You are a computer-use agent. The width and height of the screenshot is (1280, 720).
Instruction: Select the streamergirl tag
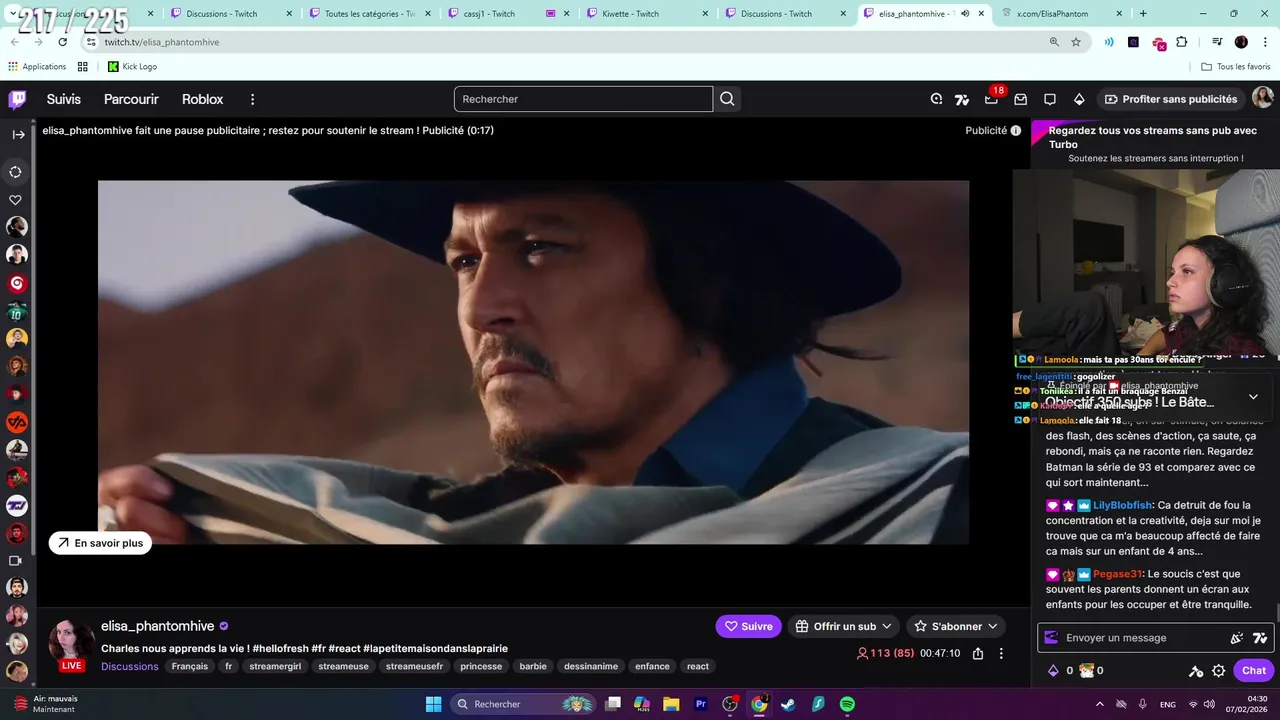point(275,666)
